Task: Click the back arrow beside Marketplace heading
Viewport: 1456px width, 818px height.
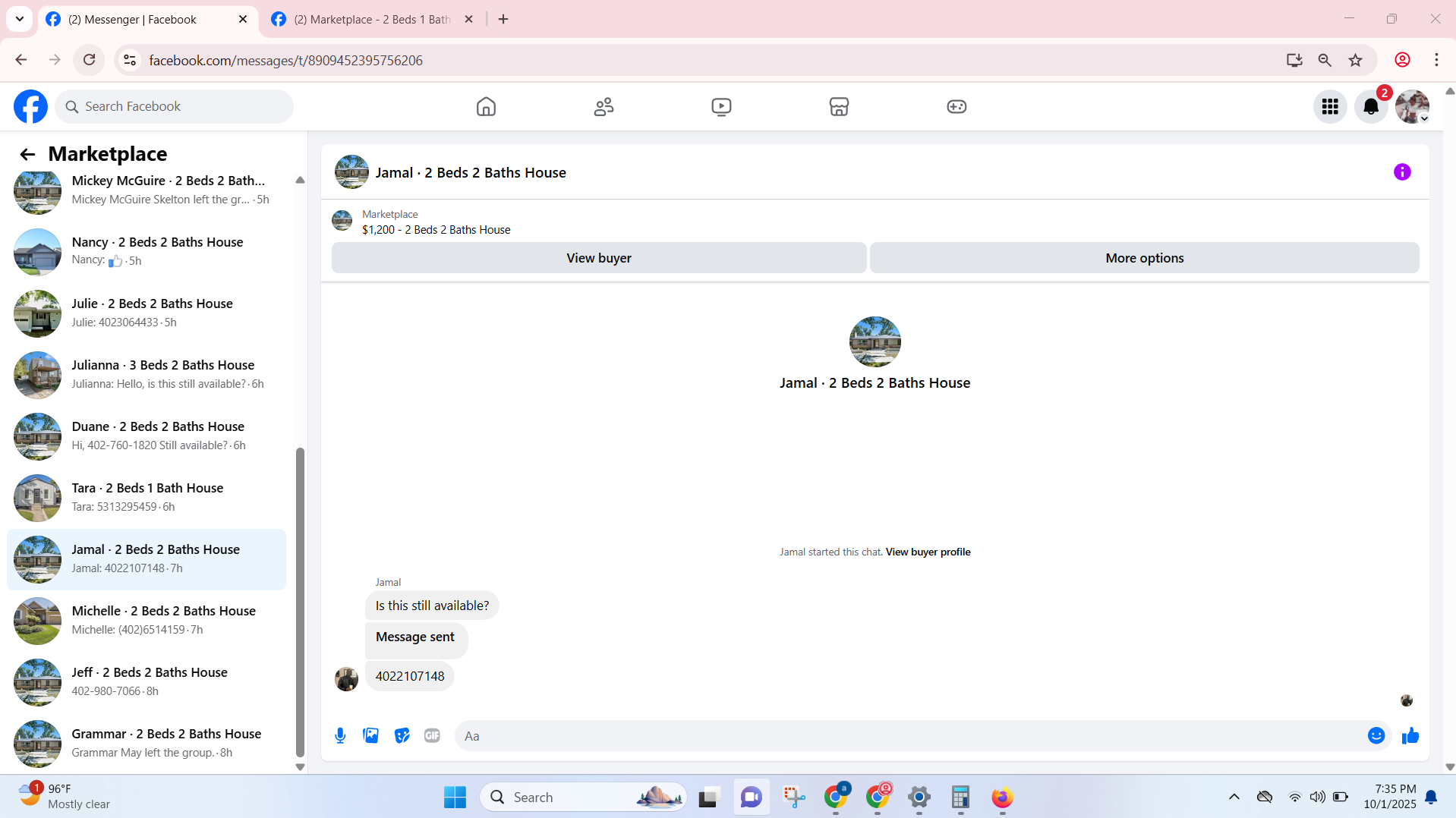Action: pos(27,155)
